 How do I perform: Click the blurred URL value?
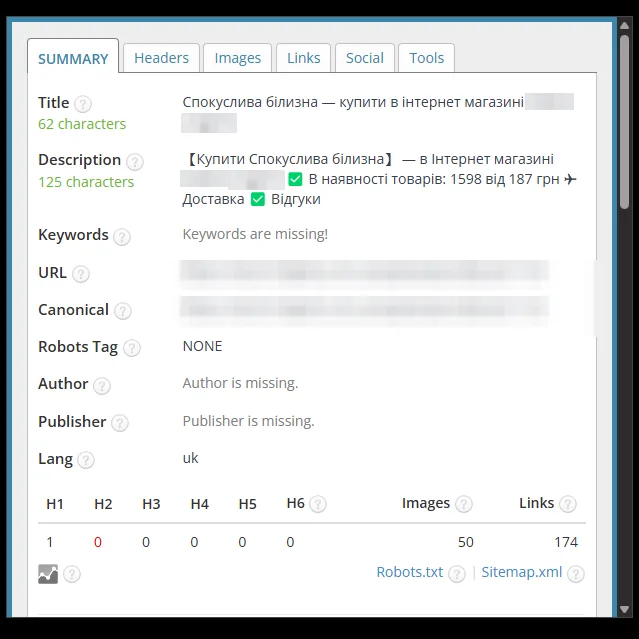click(365, 273)
